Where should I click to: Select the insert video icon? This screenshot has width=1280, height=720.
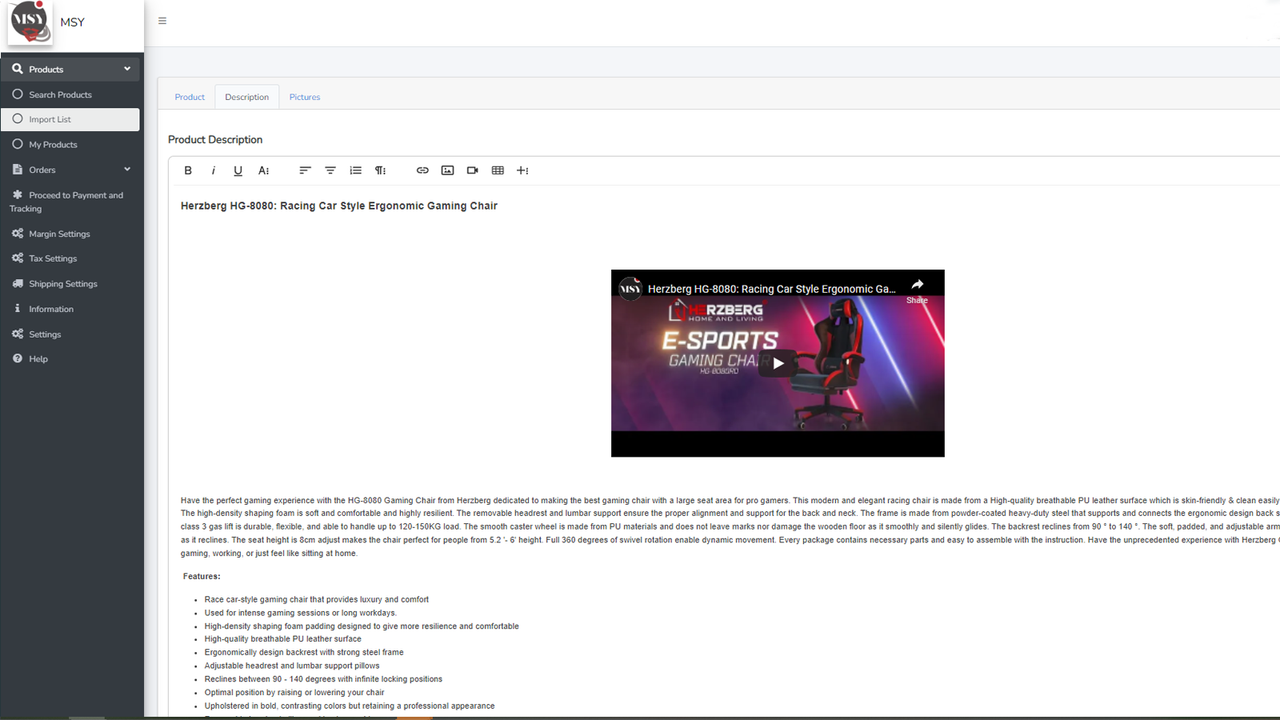[x=472, y=170]
